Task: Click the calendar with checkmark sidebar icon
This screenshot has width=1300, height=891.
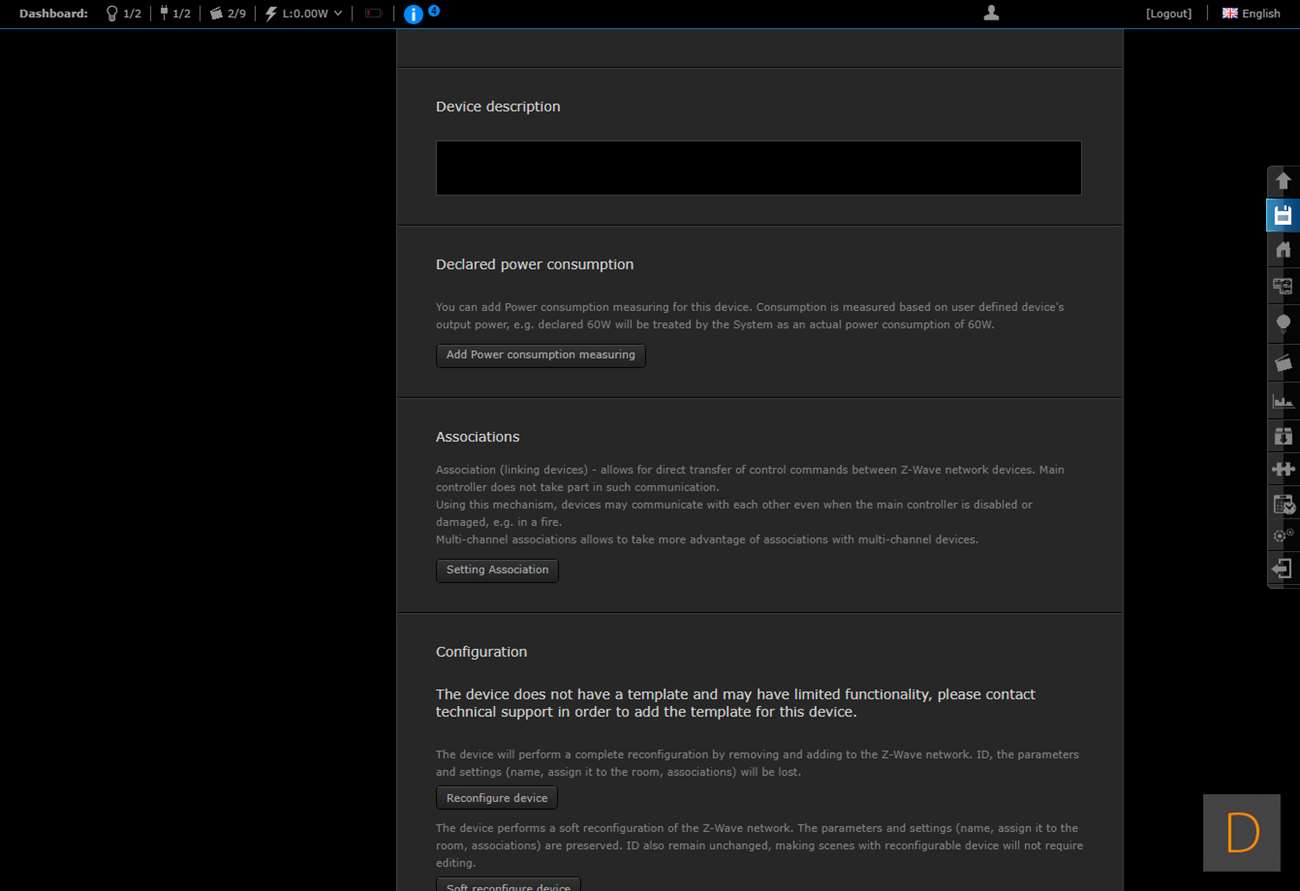Action: tap(1283, 504)
